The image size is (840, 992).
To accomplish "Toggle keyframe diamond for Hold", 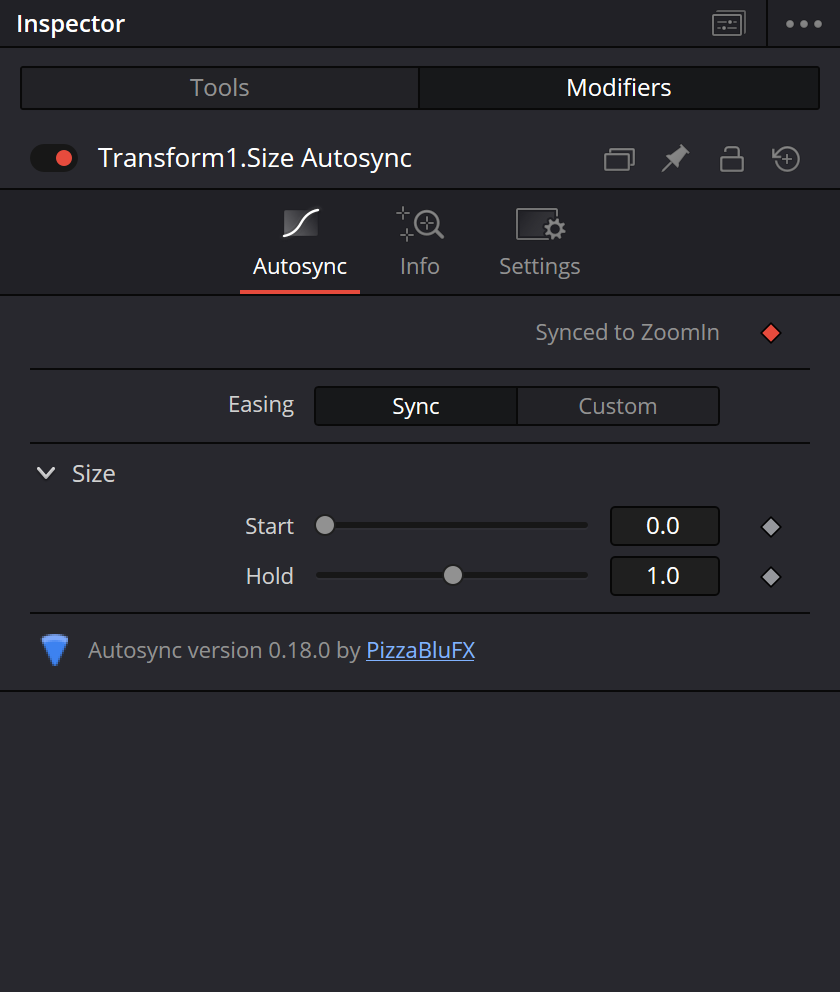I will (770, 576).
